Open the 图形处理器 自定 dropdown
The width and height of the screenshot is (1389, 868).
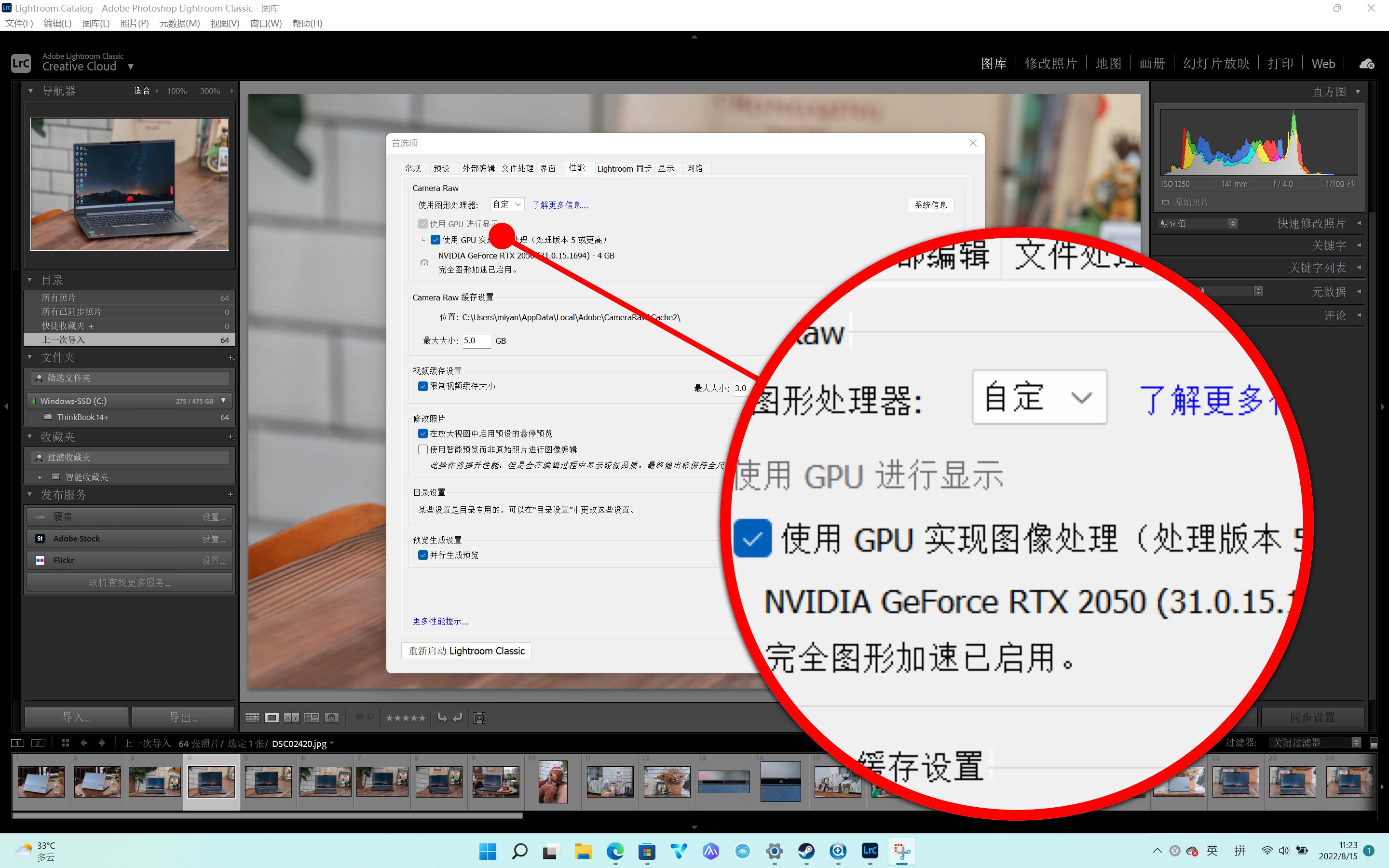506,204
